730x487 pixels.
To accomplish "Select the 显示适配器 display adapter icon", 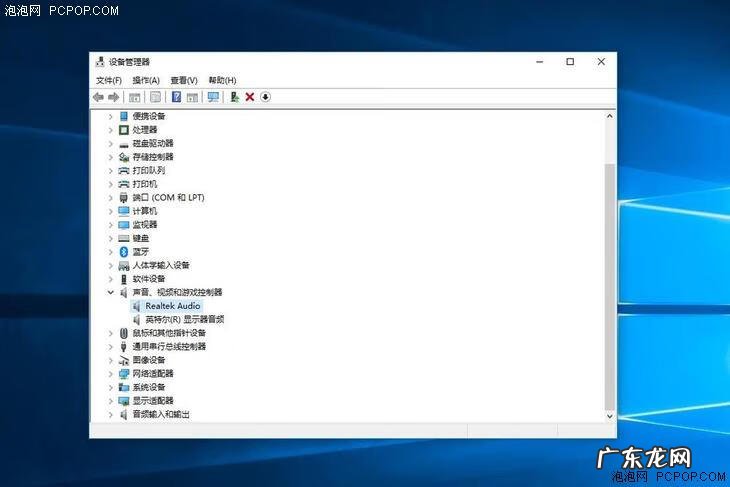I will click(124, 401).
